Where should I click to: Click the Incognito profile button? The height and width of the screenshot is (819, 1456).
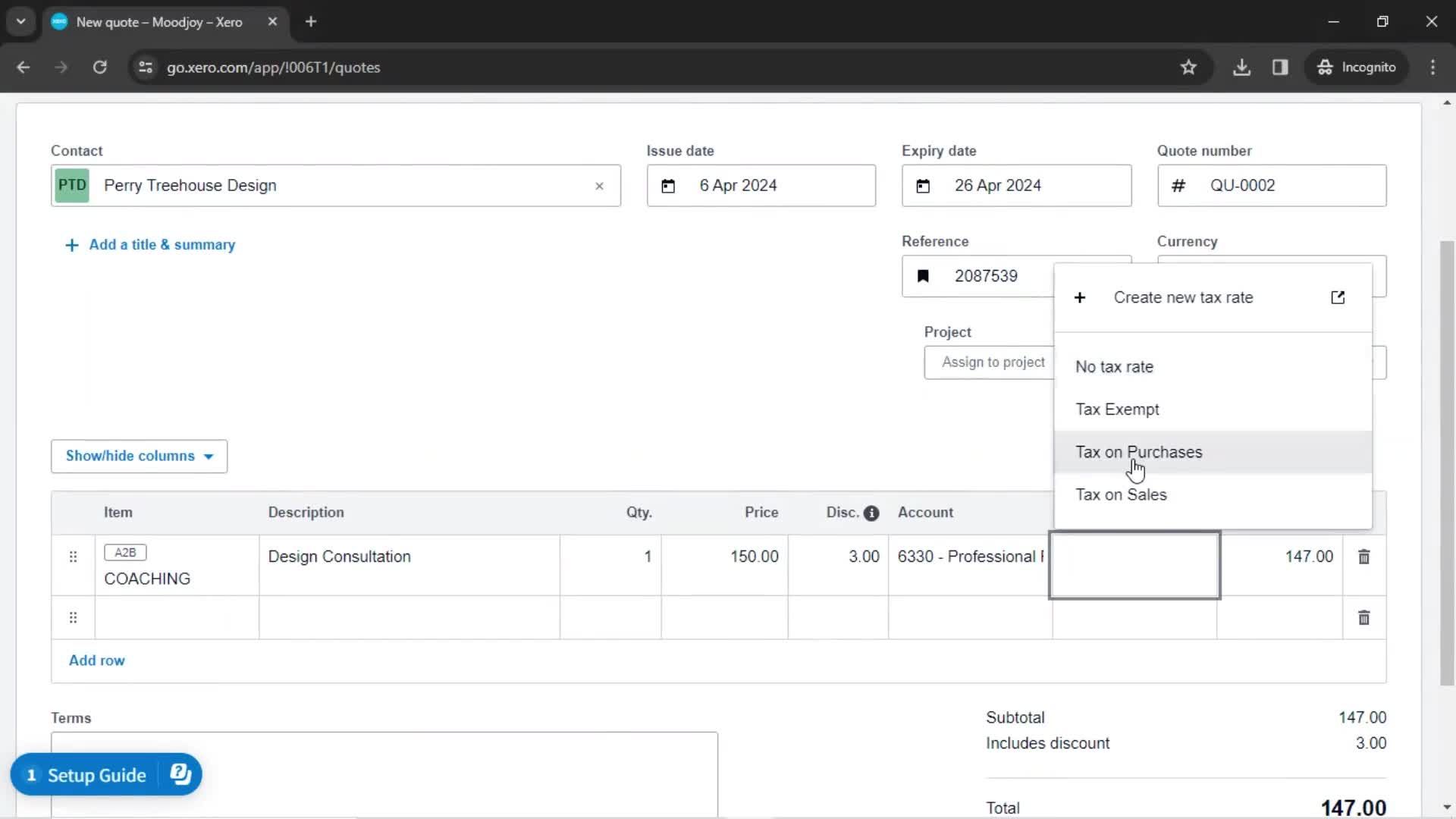(1356, 67)
